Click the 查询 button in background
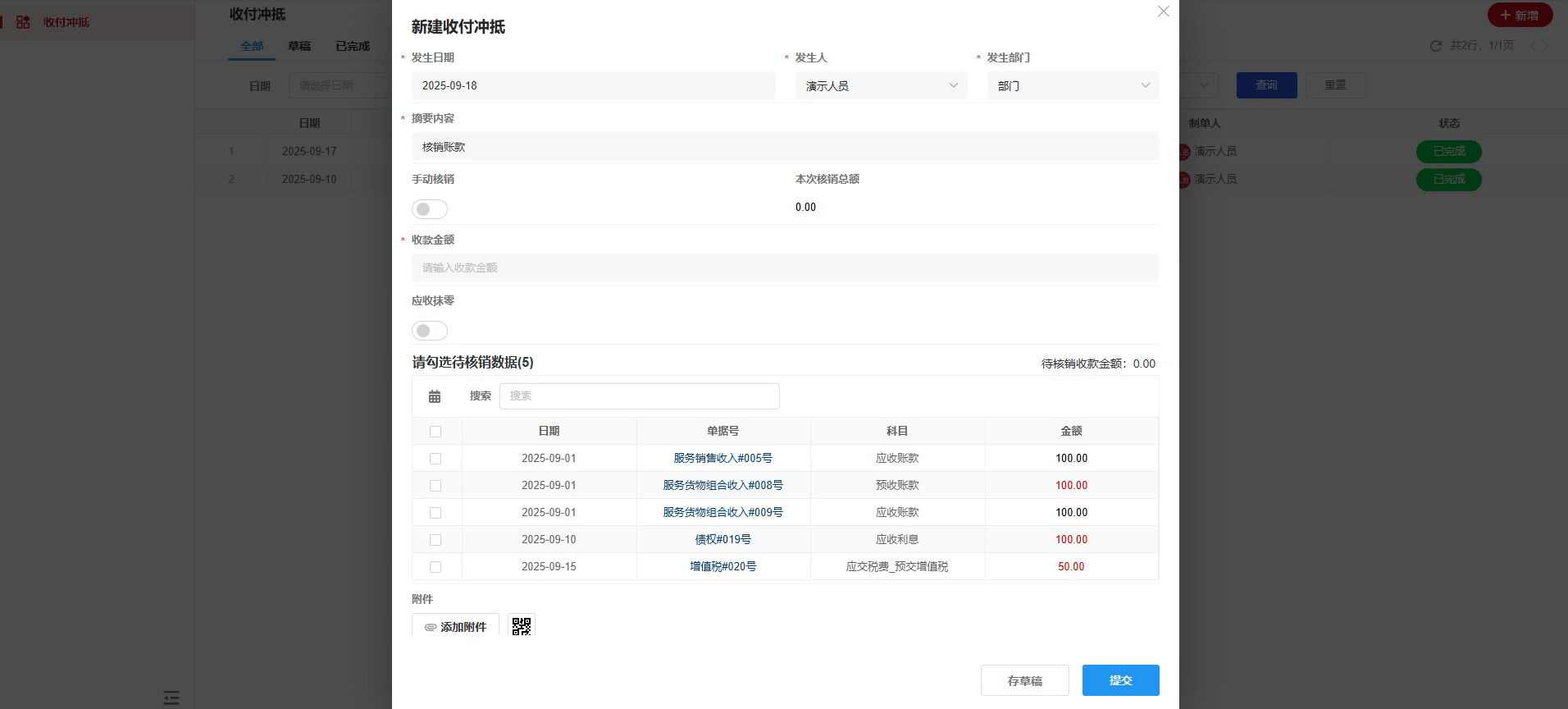 tap(1266, 85)
